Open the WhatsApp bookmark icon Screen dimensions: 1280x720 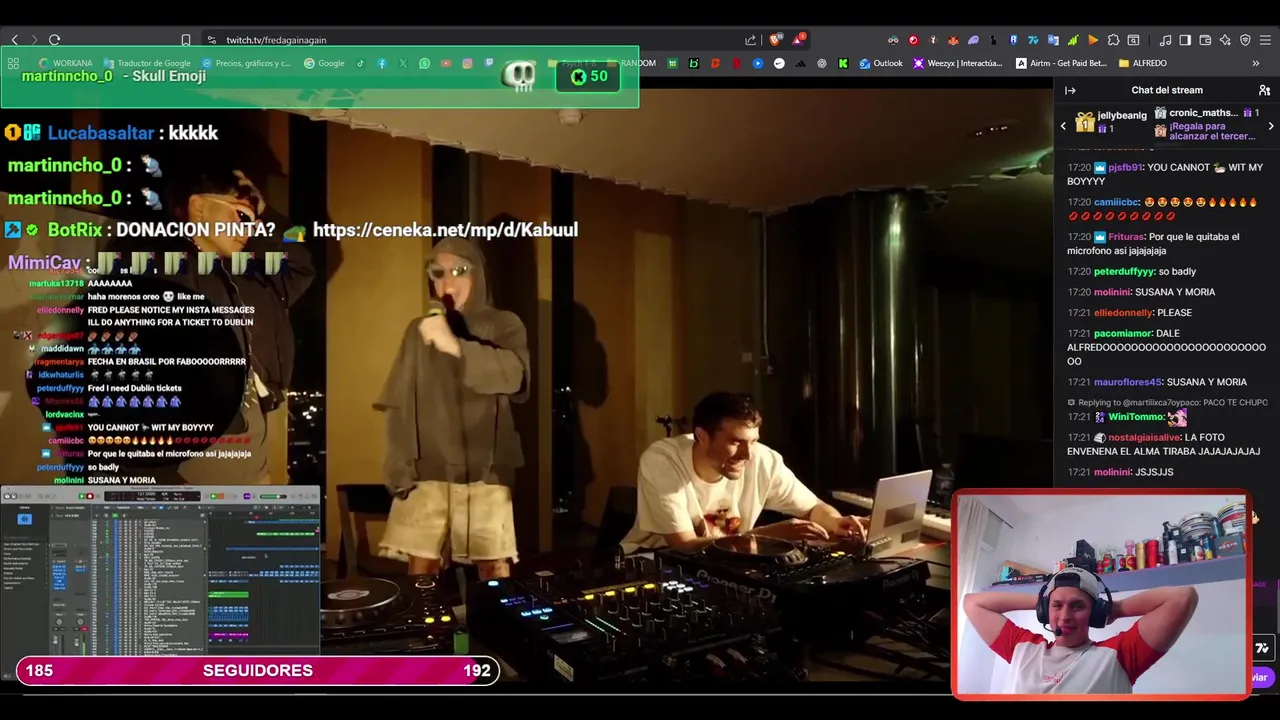(x=425, y=63)
